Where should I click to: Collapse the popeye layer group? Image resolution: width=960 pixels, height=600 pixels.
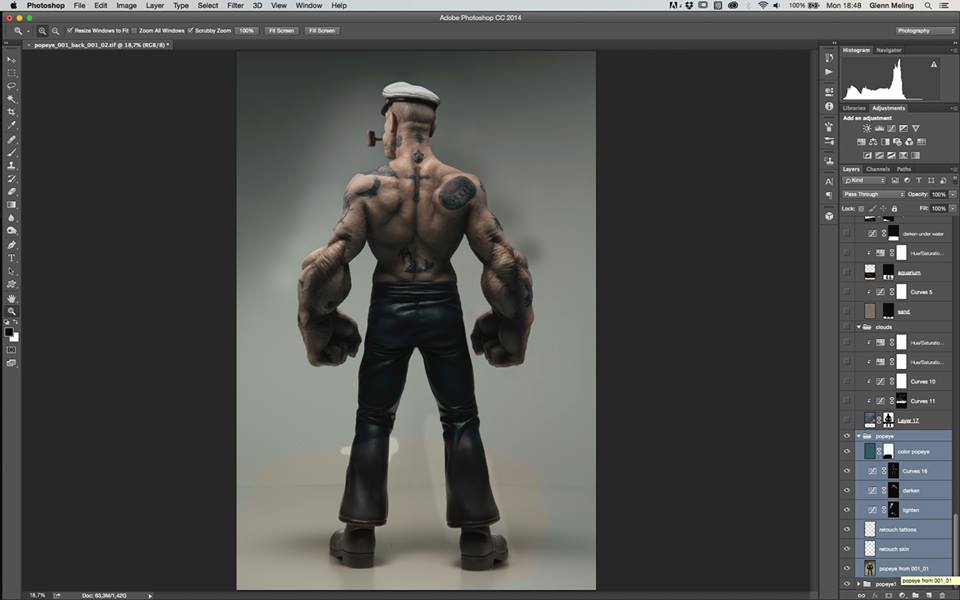(x=858, y=437)
